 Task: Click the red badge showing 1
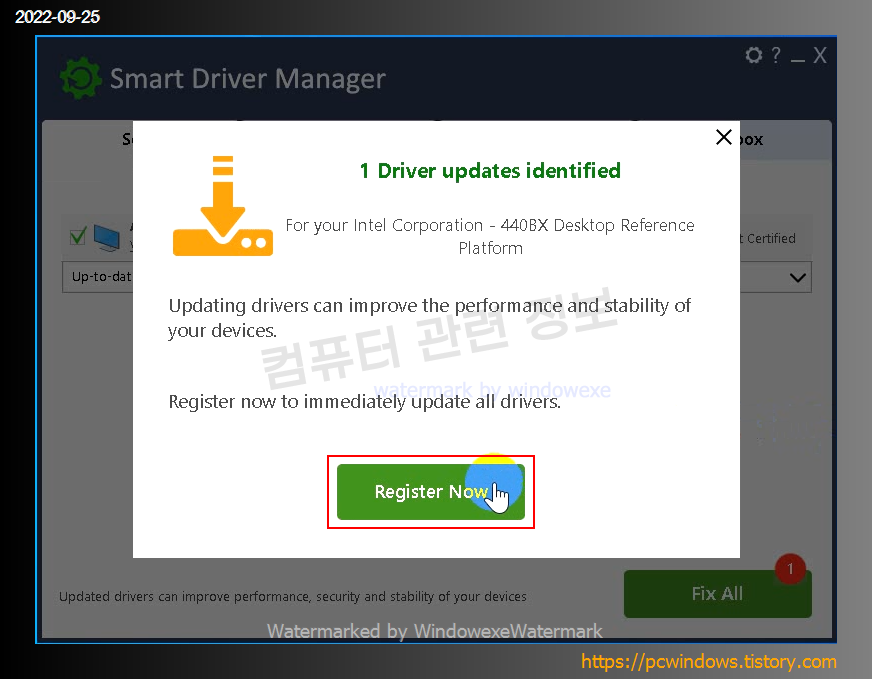click(790, 569)
